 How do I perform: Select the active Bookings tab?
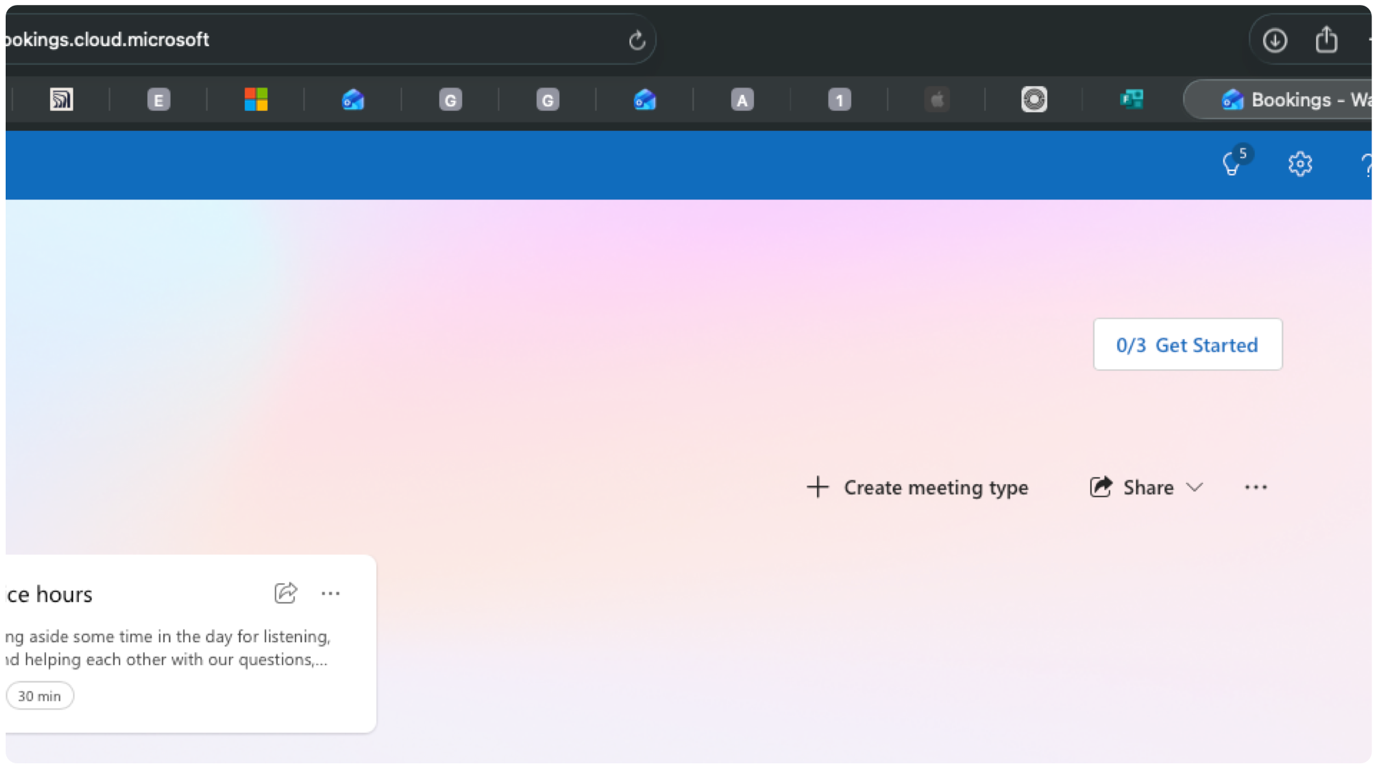[1279, 99]
